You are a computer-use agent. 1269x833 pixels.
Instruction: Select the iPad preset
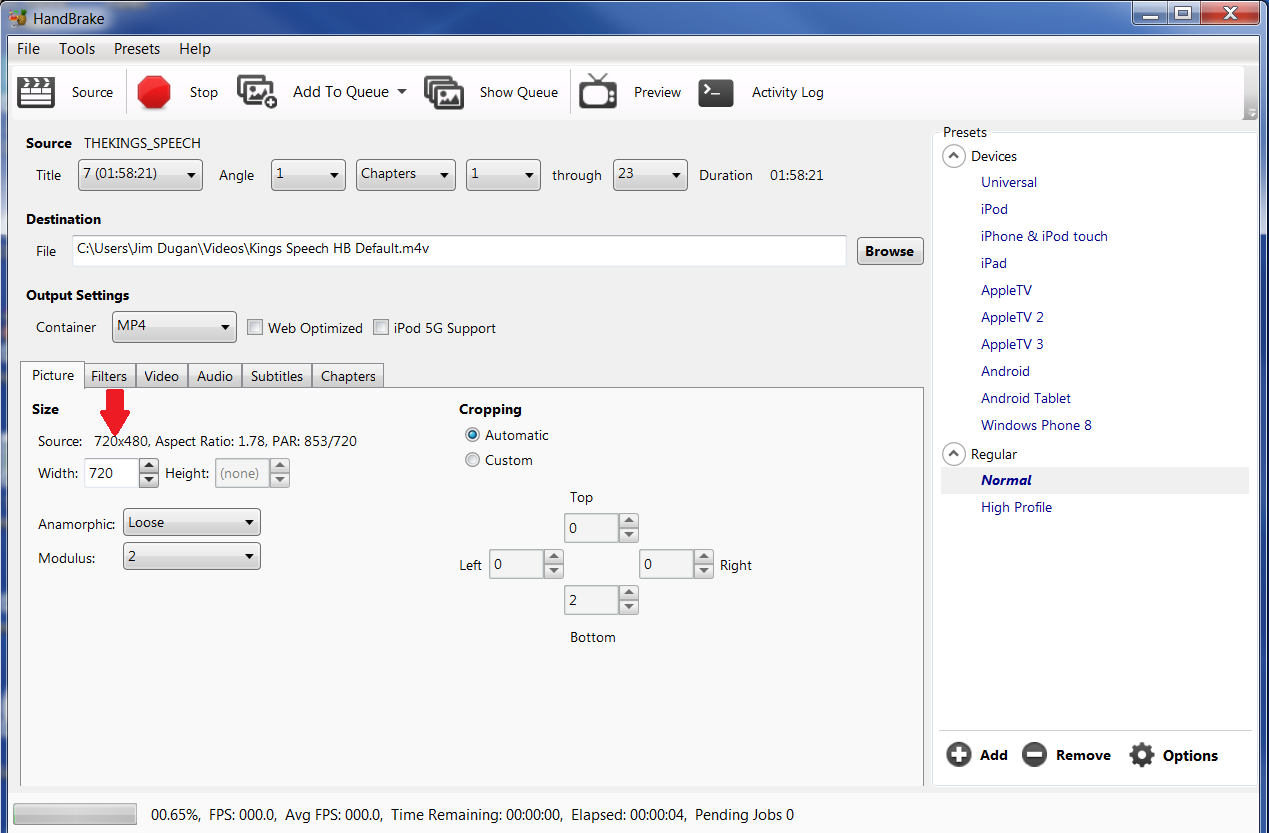(994, 263)
